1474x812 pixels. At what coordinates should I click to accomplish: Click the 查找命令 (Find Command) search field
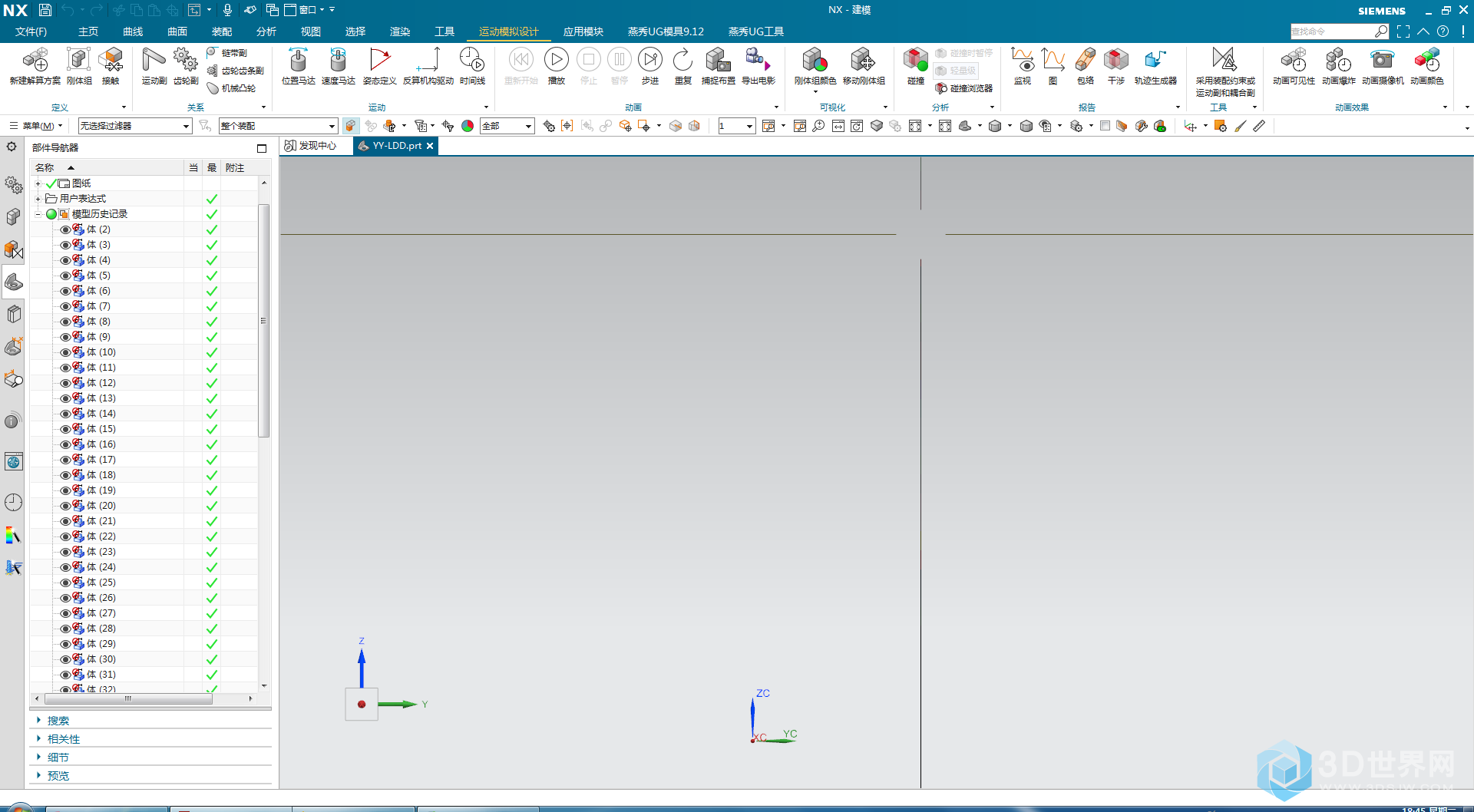point(1333,31)
